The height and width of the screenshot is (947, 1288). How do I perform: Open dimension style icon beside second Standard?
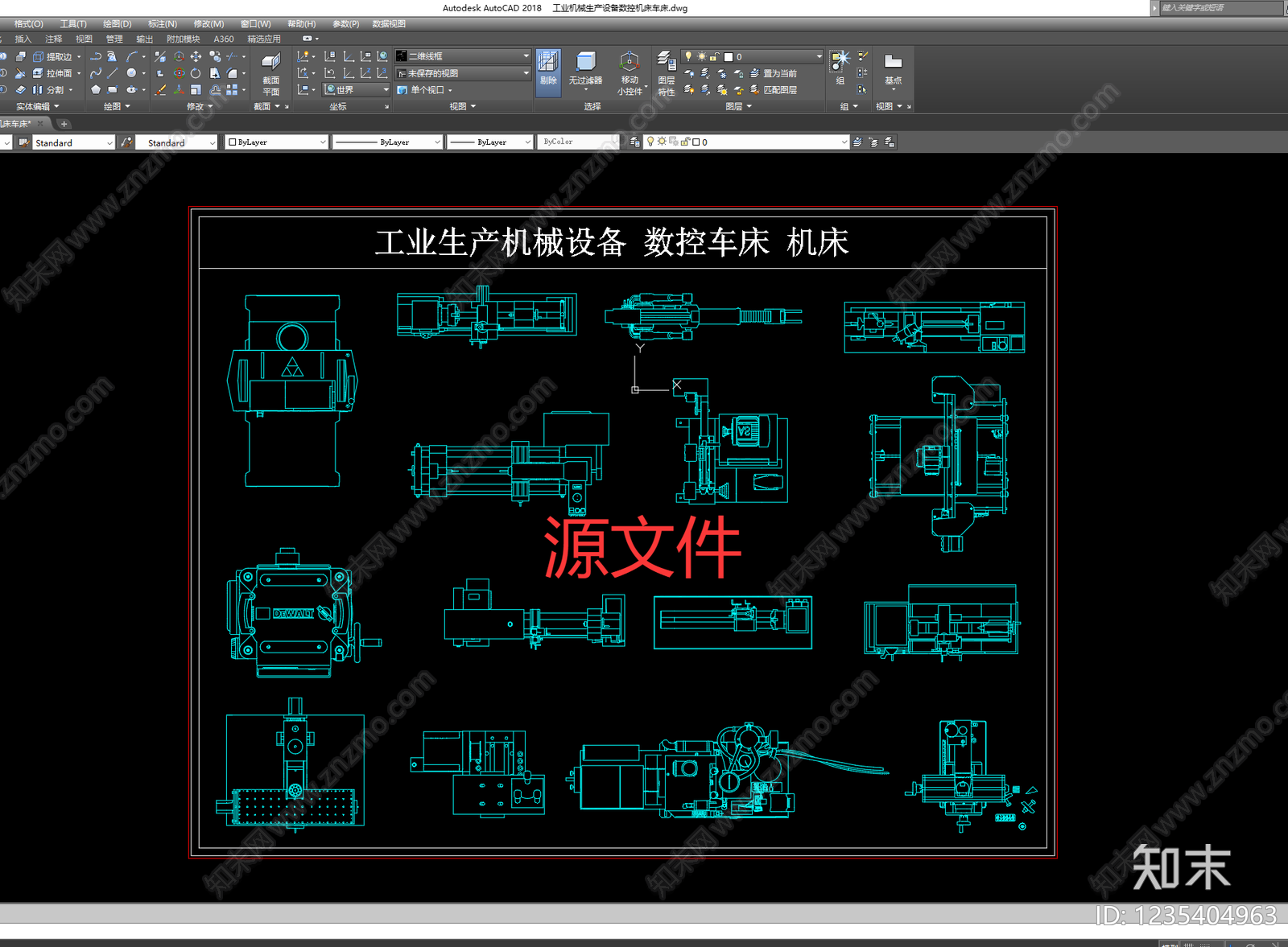[x=126, y=142]
